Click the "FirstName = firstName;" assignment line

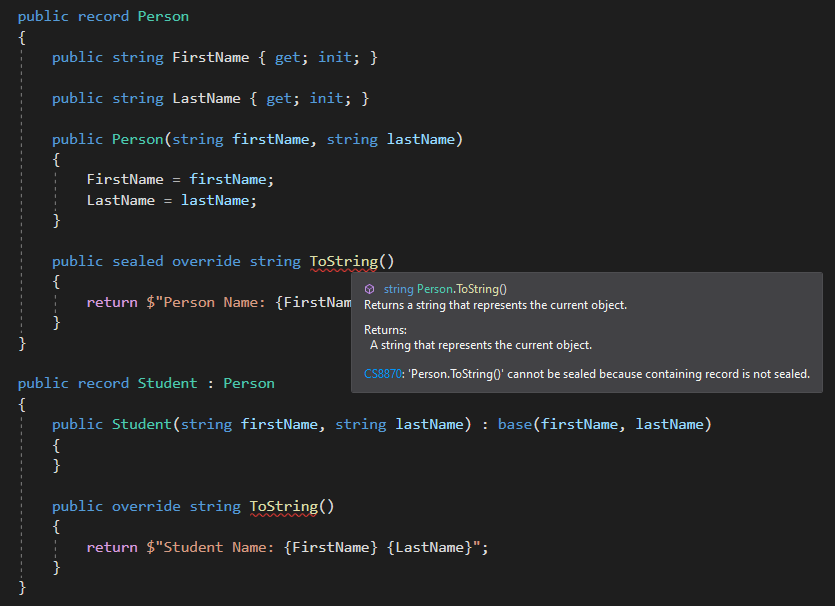click(x=180, y=179)
